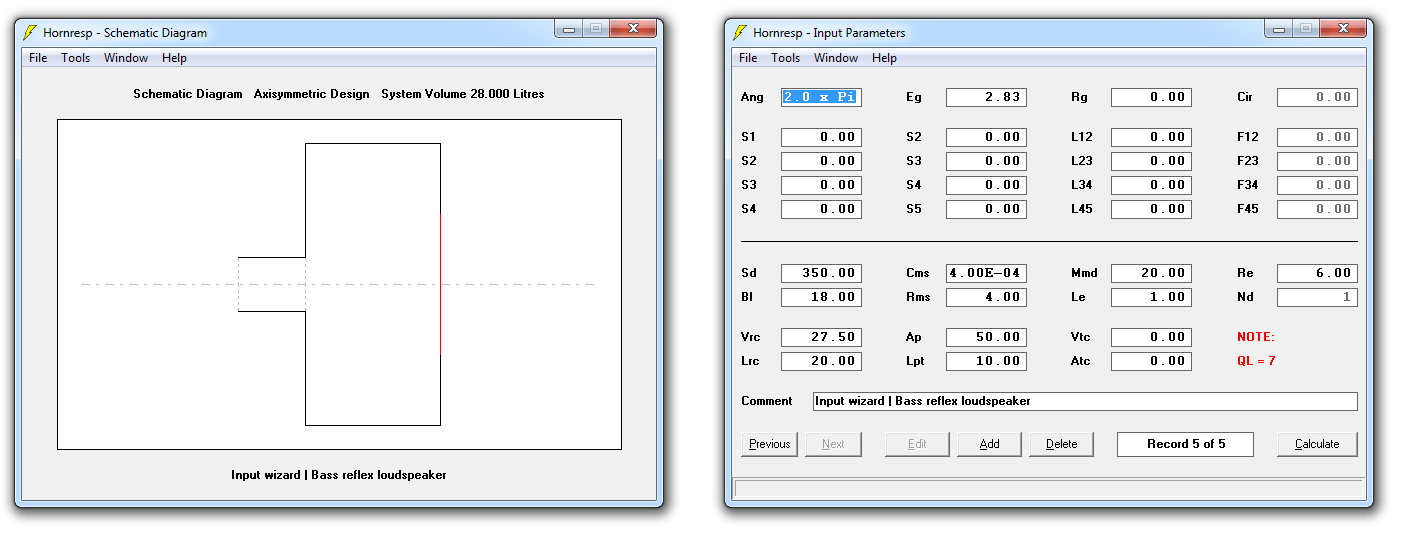
Task: Click the Cir input field
Action: click(1317, 97)
